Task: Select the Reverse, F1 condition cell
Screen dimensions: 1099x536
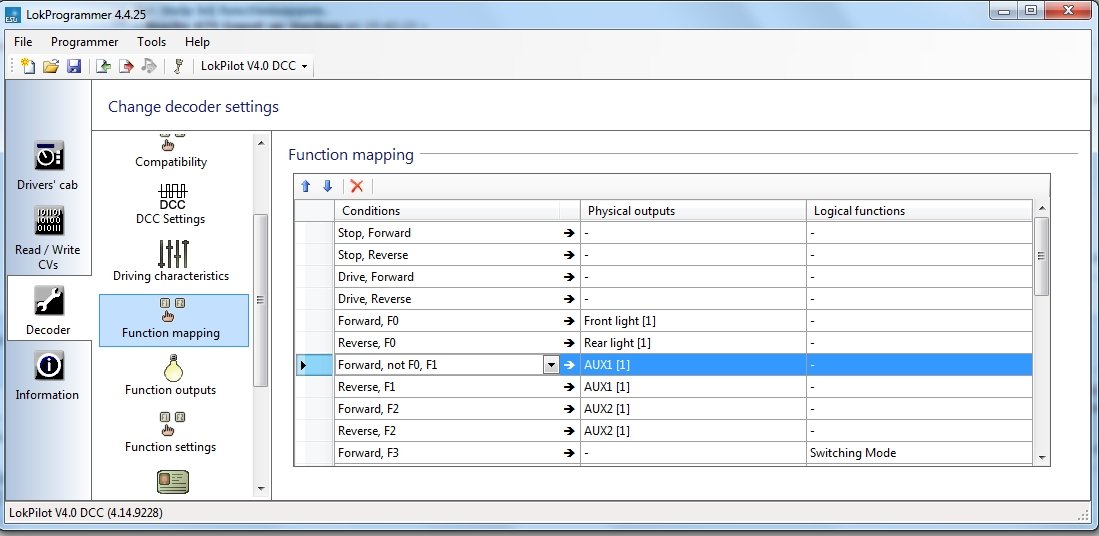Action: click(447, 387)
